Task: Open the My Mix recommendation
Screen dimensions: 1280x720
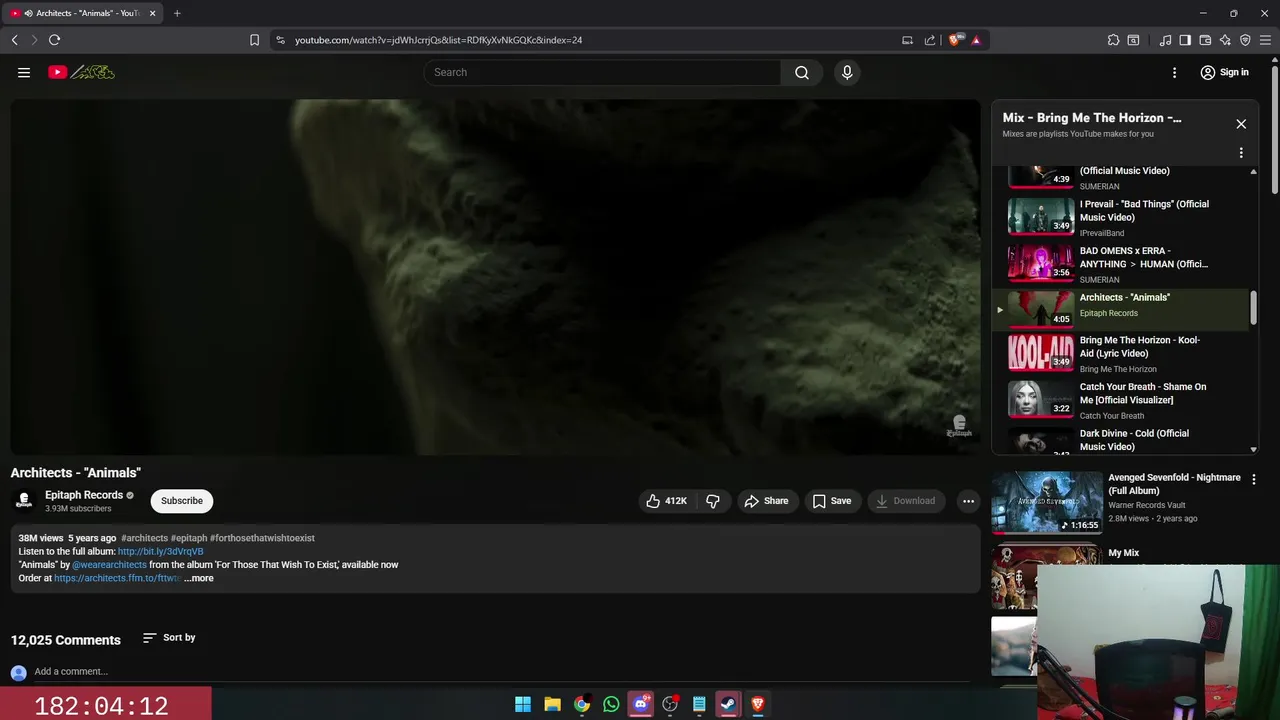Action: click(1123, 553)
